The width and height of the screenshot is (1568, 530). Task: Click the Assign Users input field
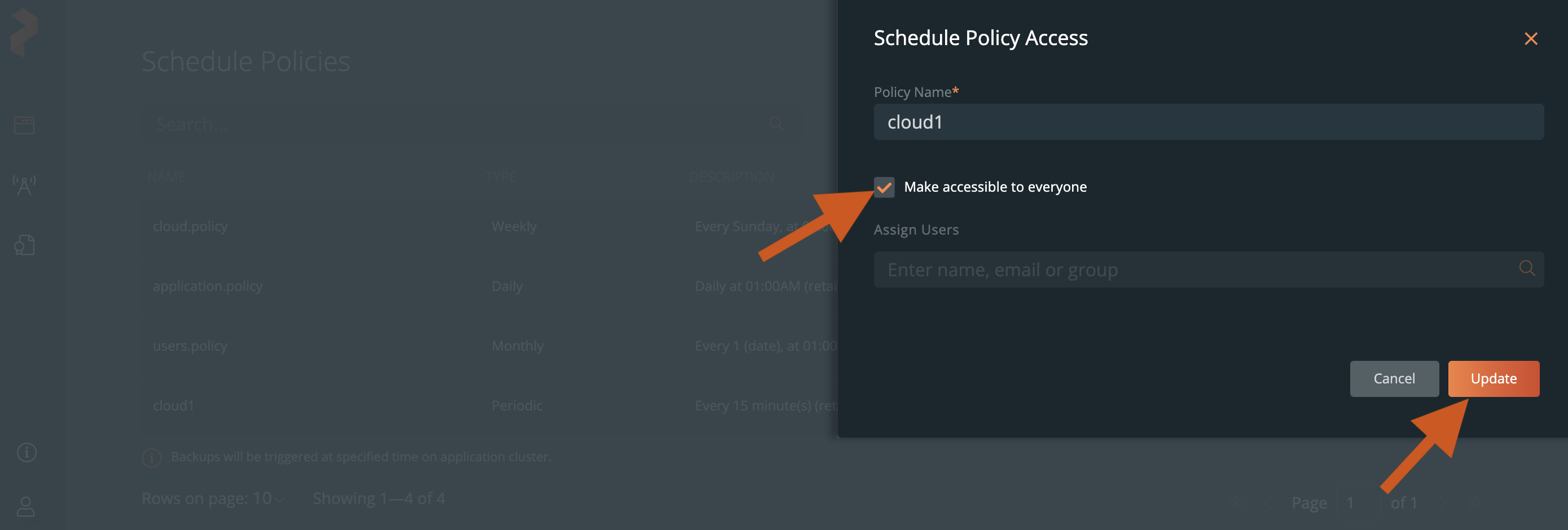1193,270
